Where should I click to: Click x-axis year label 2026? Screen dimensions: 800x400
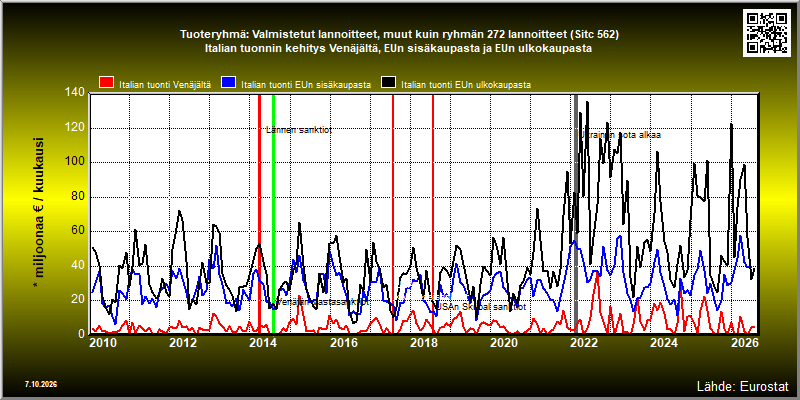pos(744,343)
